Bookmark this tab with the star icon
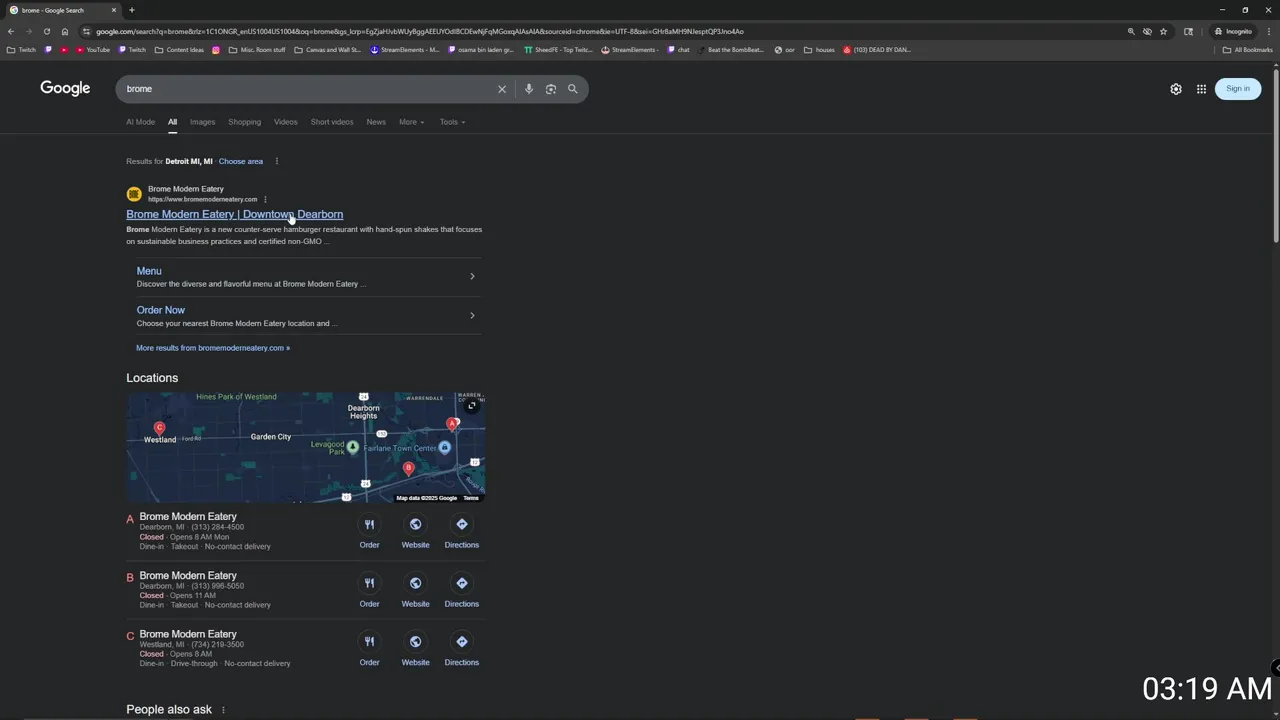This screenshot has height=720, width=1280. click(x=1163, y=31)
